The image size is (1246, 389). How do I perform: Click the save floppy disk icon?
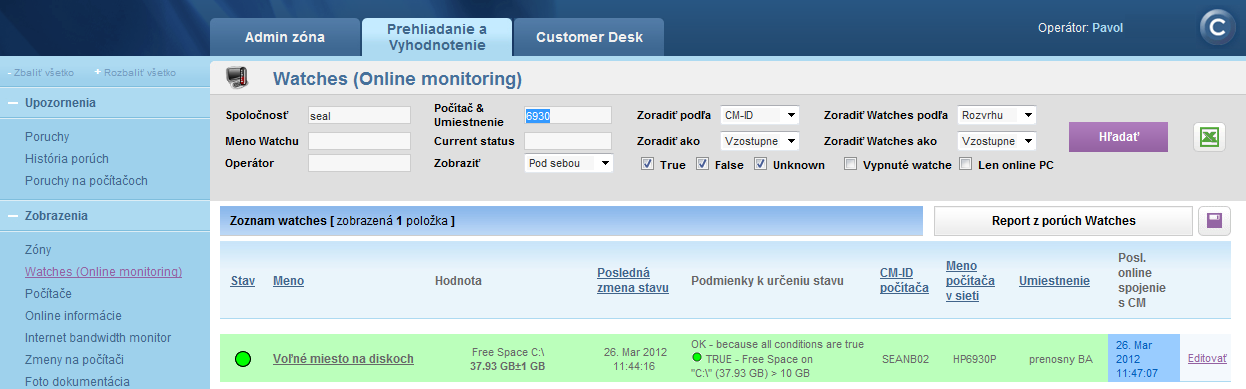click(1214, 221)
